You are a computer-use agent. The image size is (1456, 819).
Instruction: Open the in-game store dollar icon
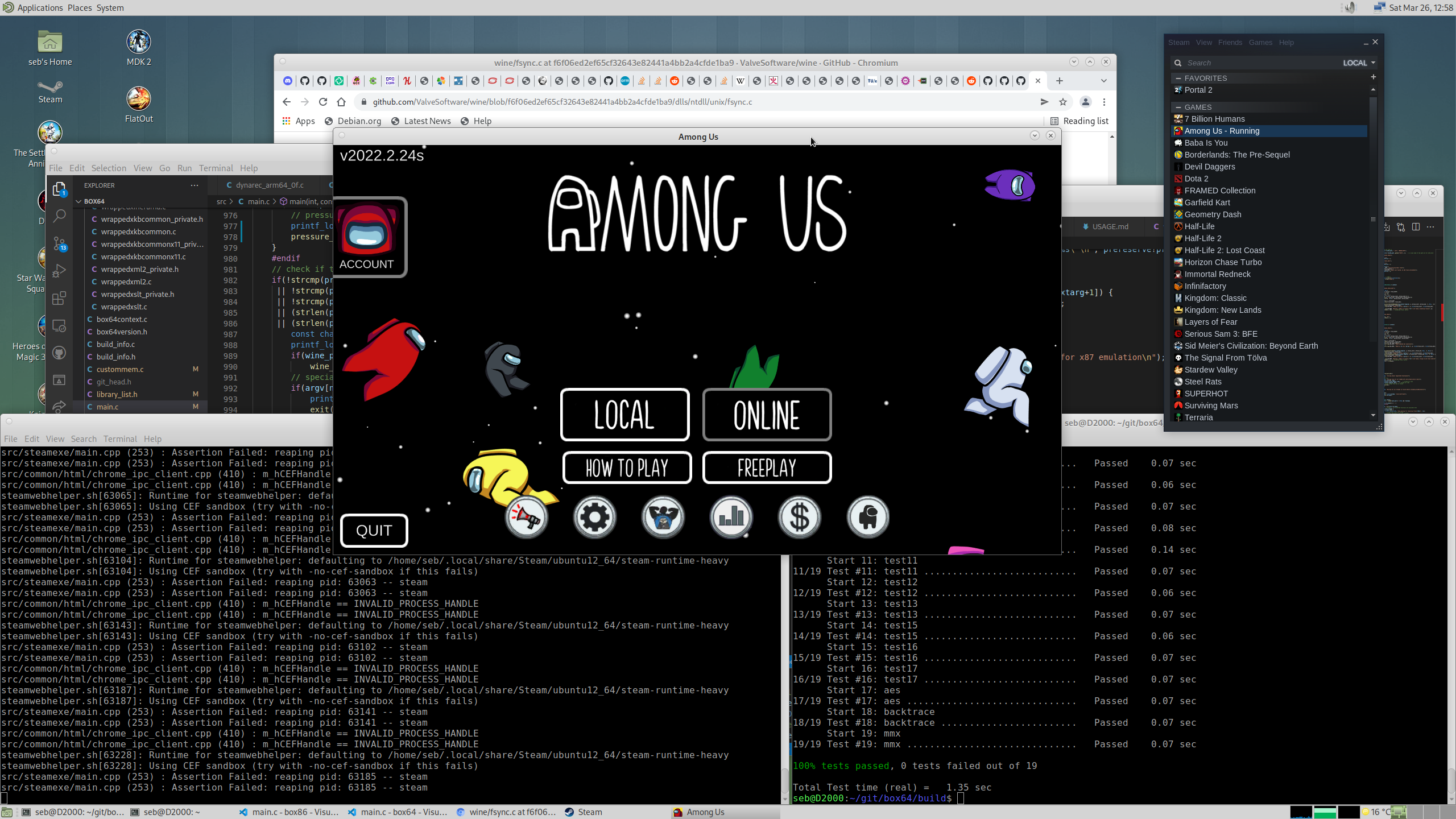[x=799, y=517]
